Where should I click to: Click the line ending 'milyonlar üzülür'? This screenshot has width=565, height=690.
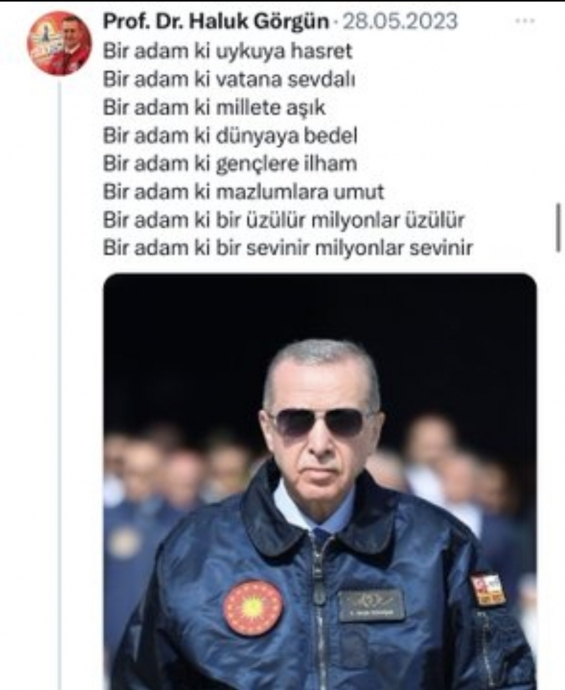[x=284, y=220]
